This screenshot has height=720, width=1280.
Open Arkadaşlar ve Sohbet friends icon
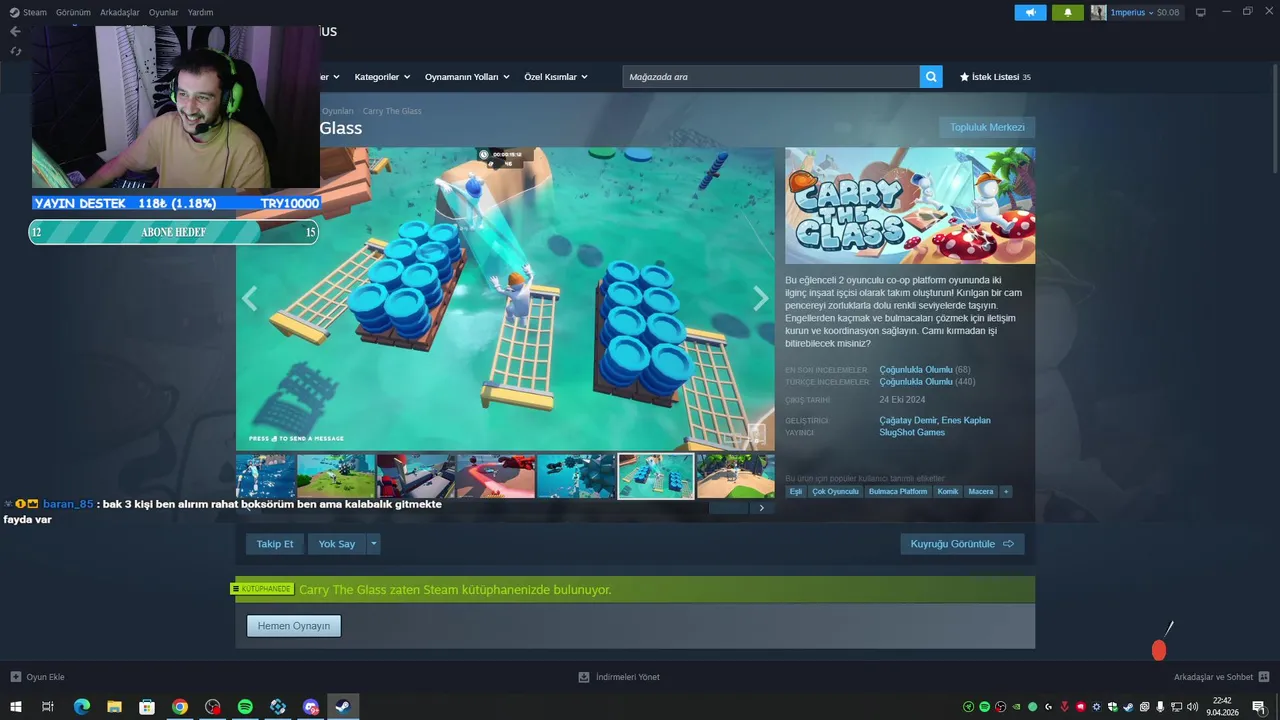[1264, 677]
